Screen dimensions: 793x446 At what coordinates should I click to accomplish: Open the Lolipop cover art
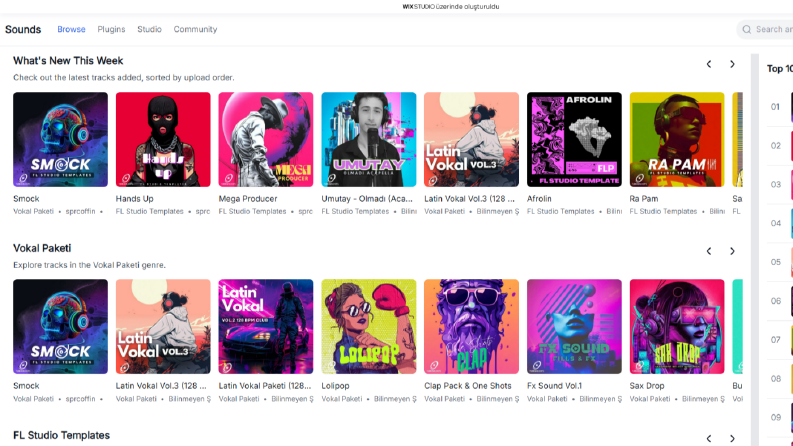(369, 327)
